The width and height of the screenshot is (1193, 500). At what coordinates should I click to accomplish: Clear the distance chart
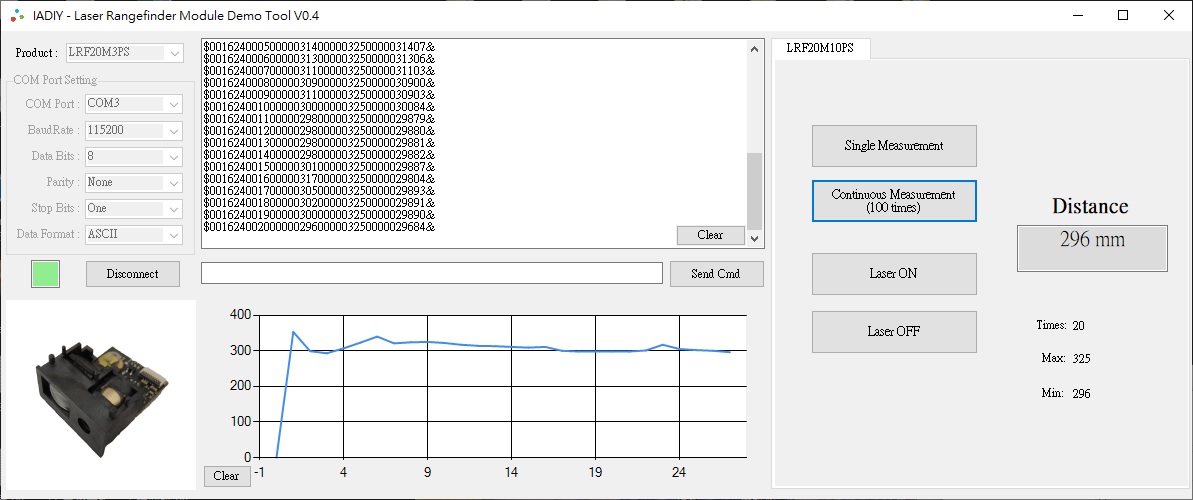coord(227,476)
